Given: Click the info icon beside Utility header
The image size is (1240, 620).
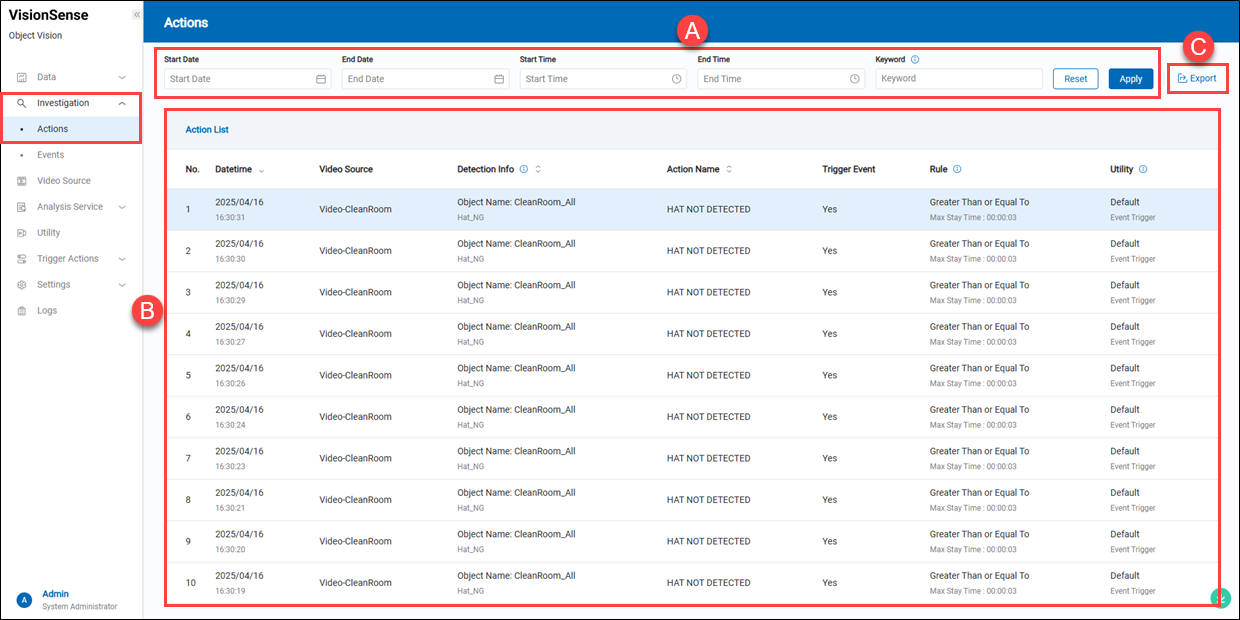Looking at the screenshot, I should click(1143, 169).
